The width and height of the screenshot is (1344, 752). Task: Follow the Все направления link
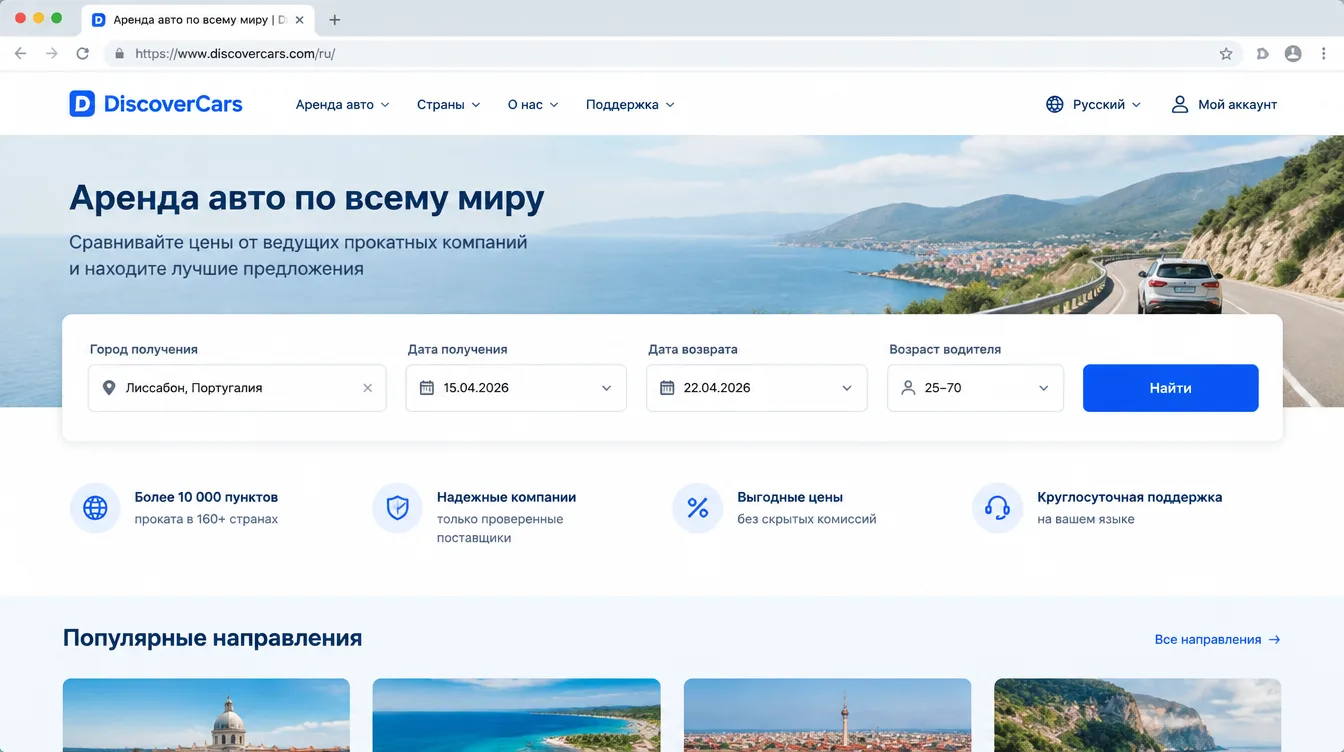pos(1217,639)
